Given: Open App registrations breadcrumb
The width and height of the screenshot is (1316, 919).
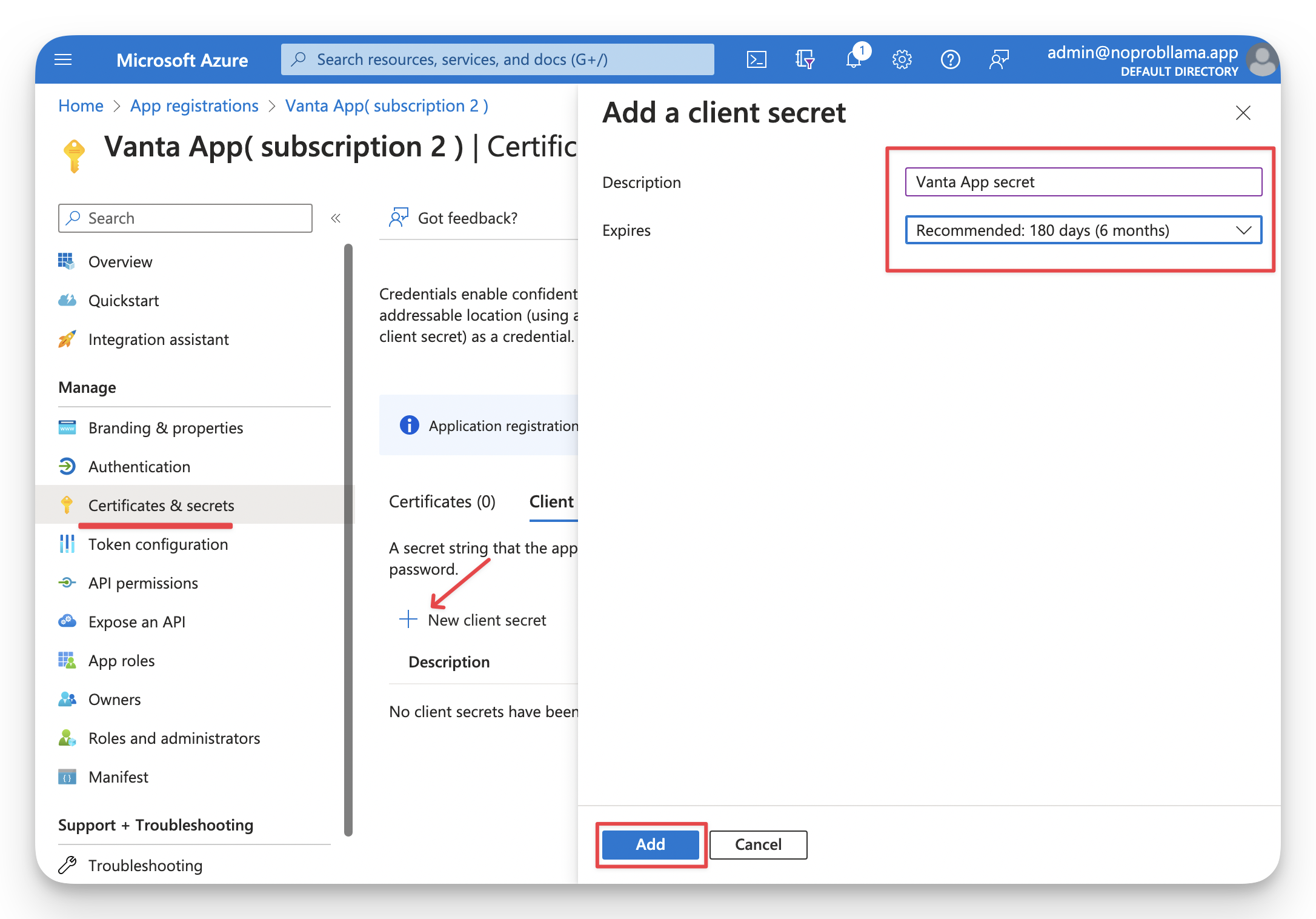Looking at the screenshot, I should tap(194, 105).
